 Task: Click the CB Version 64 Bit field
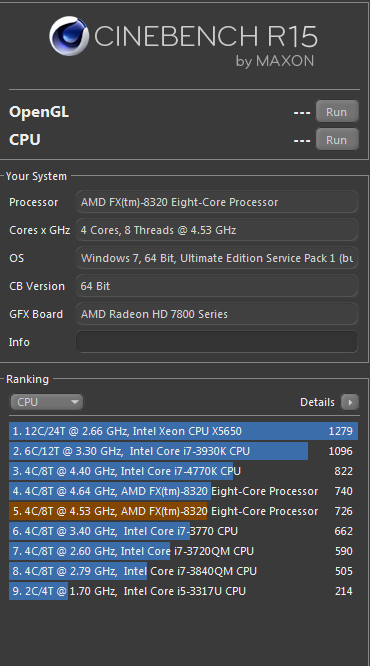217,286
